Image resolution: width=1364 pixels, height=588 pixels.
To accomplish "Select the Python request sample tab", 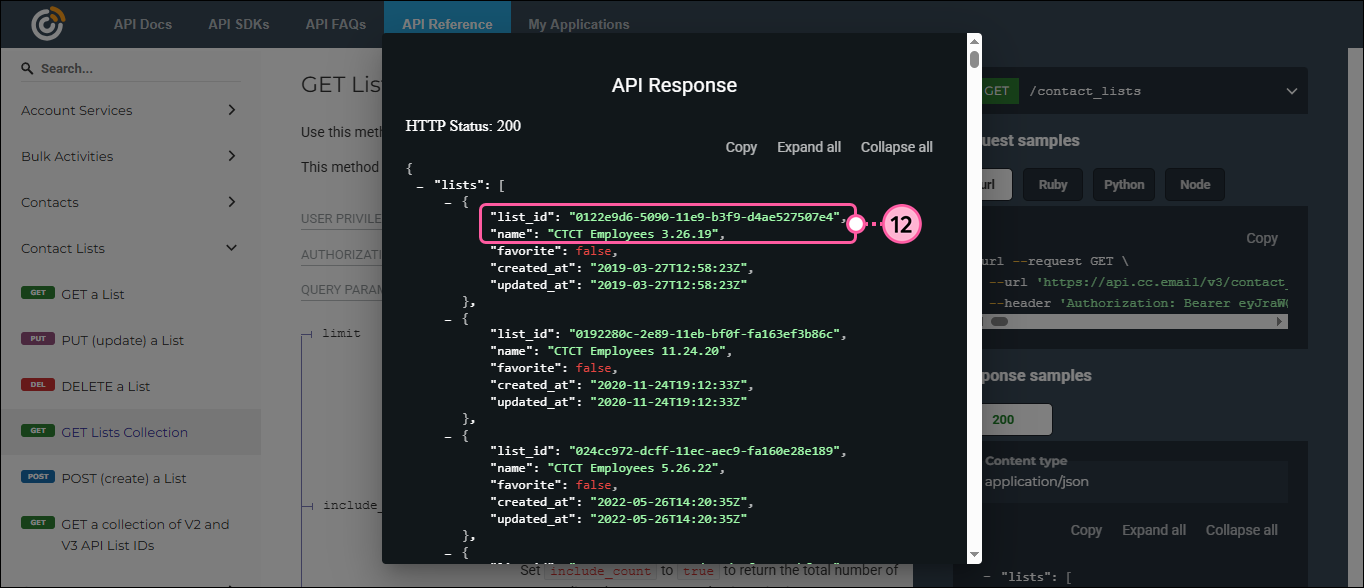I will 1124,184.
